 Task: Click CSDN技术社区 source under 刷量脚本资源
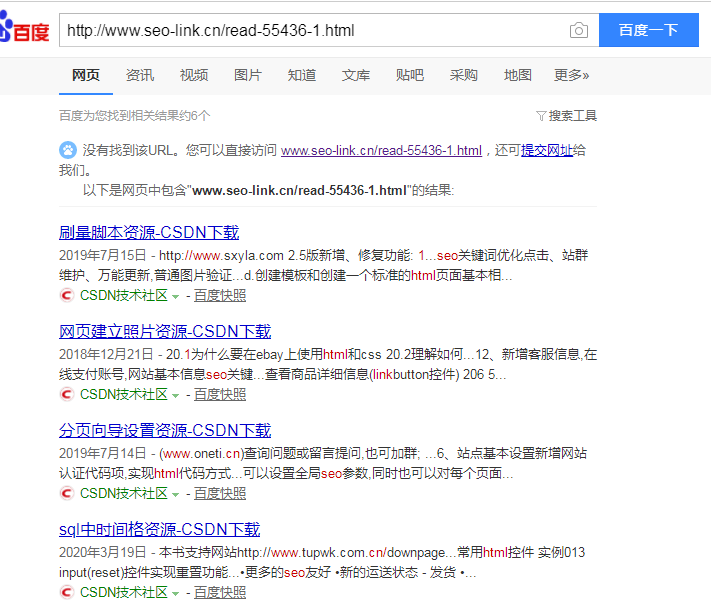pos(124,296)
